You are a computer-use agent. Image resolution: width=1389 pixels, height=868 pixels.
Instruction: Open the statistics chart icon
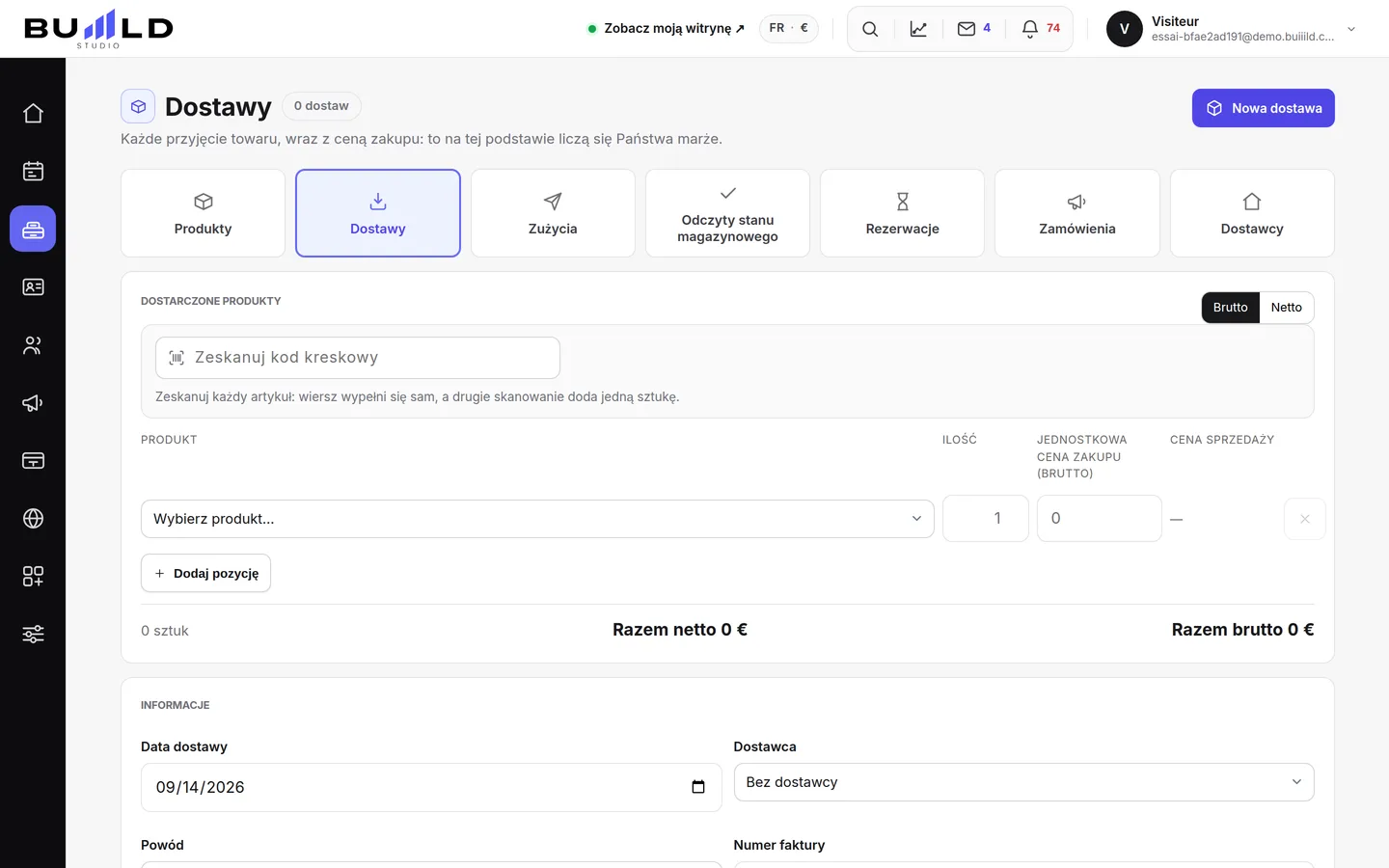(x=918, y=29)
